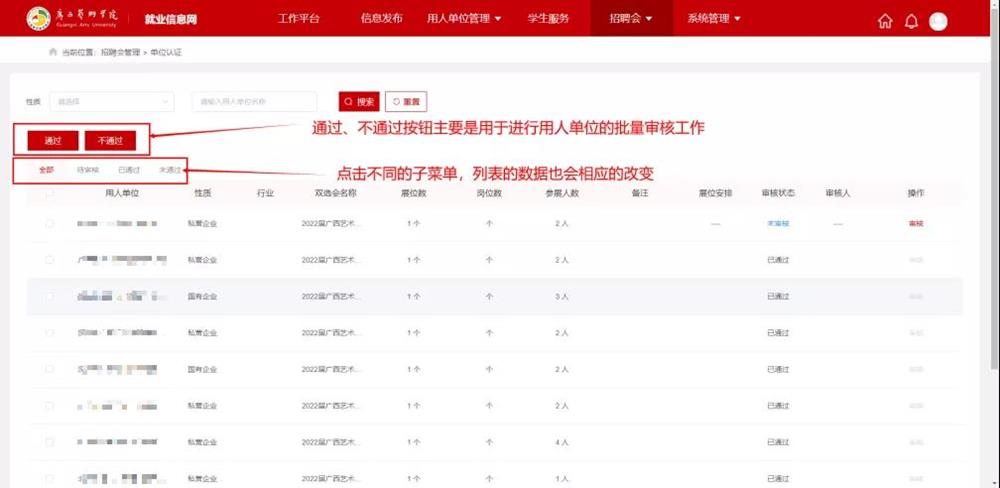
Task: Switch to the 已通过 tab
Action: coord(128,170)
